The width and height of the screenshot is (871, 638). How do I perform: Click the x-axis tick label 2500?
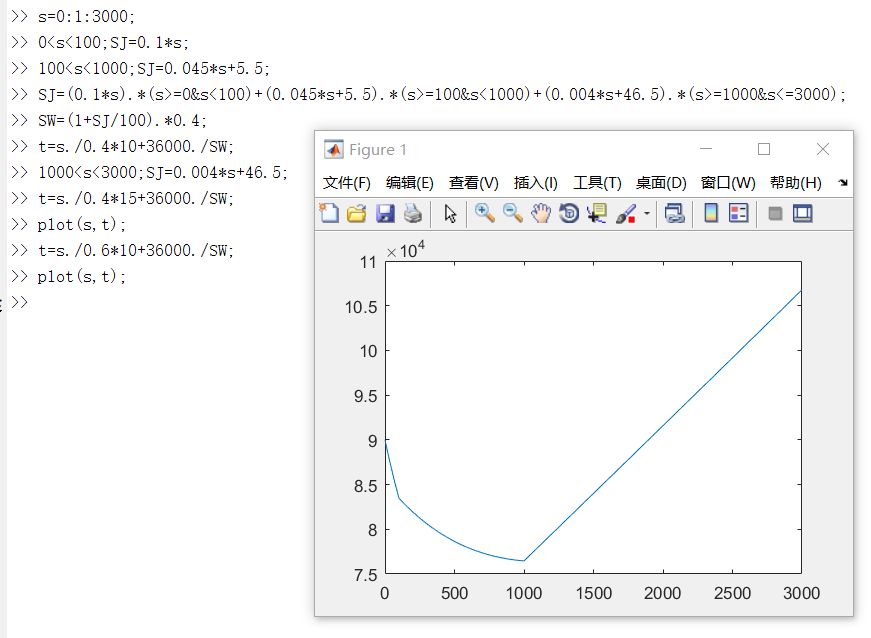[x=732, y=594]
